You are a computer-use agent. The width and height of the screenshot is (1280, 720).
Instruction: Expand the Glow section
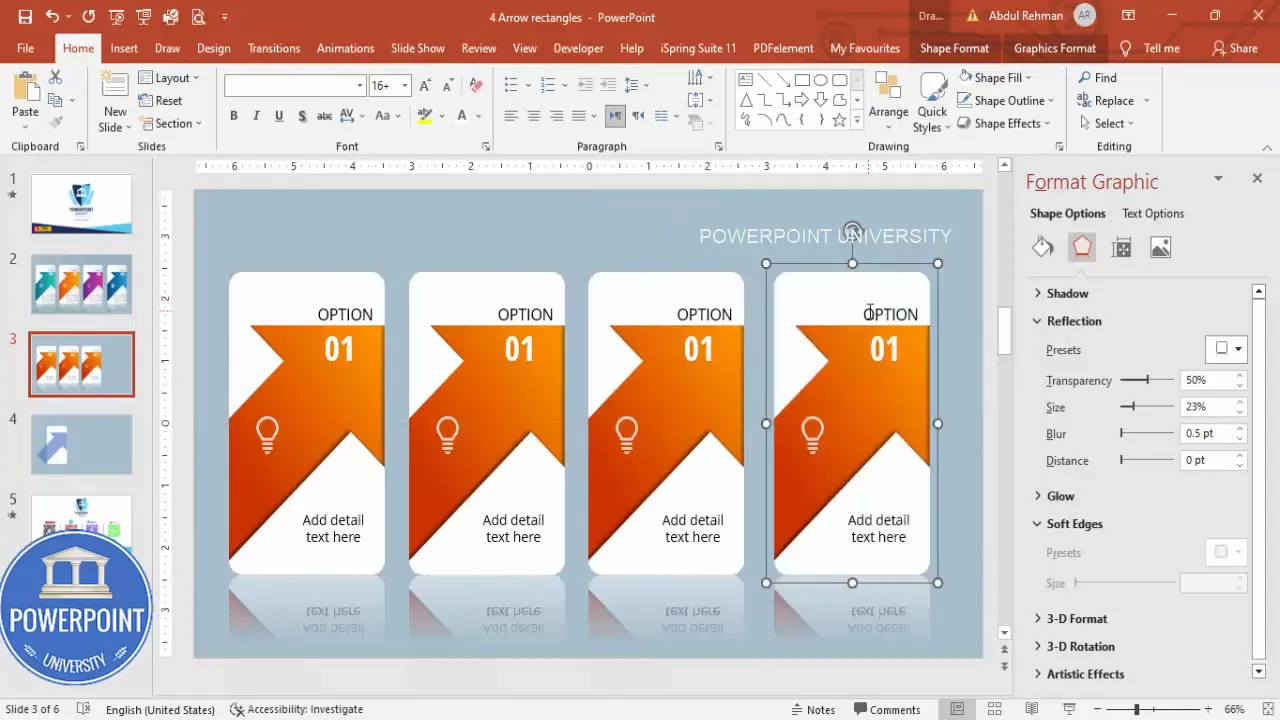tap(1054, 496)
